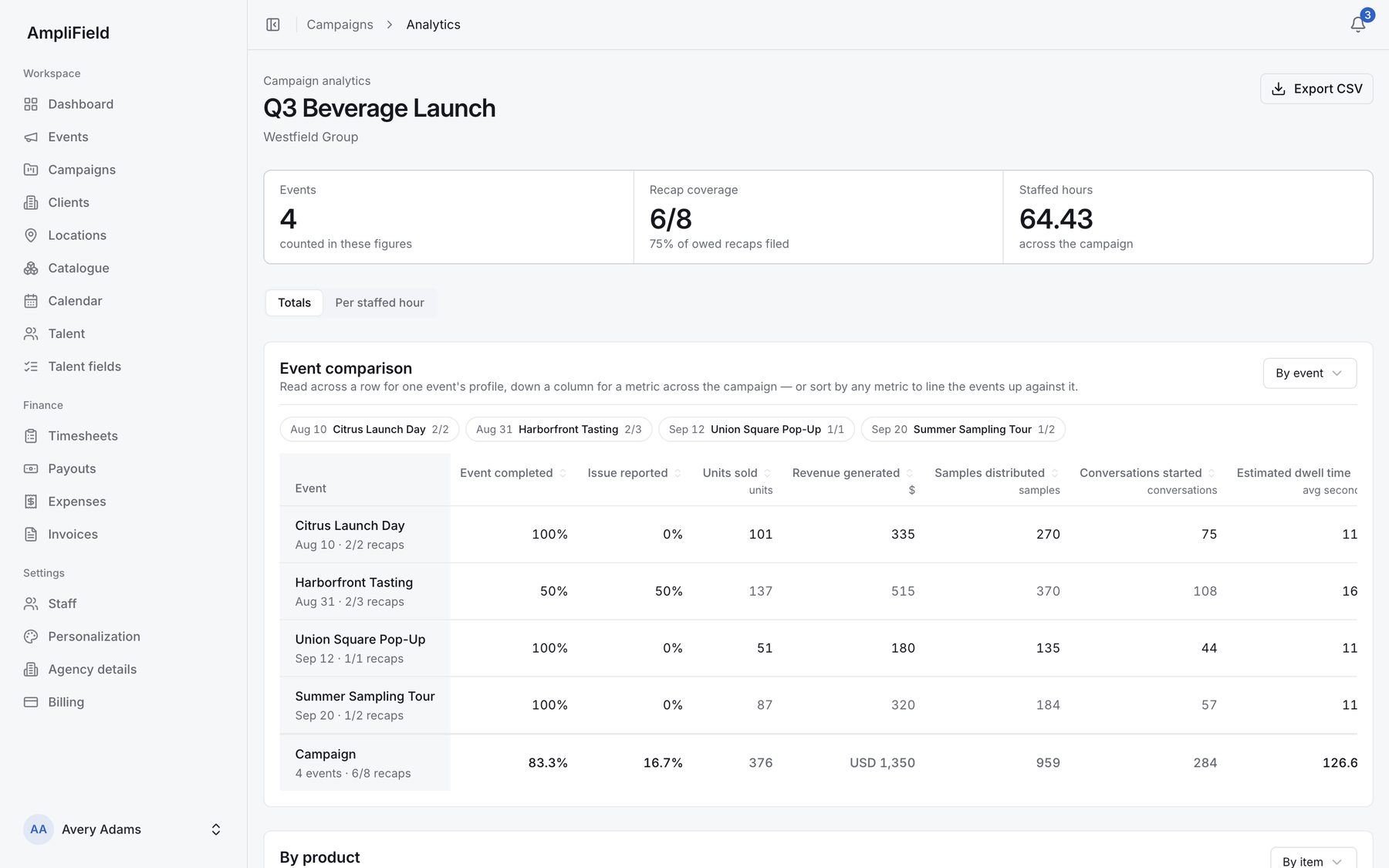This screenshot has width=1389, height=868.
Task: Click the Payouts banknote icon
Action: pos(31,469)
